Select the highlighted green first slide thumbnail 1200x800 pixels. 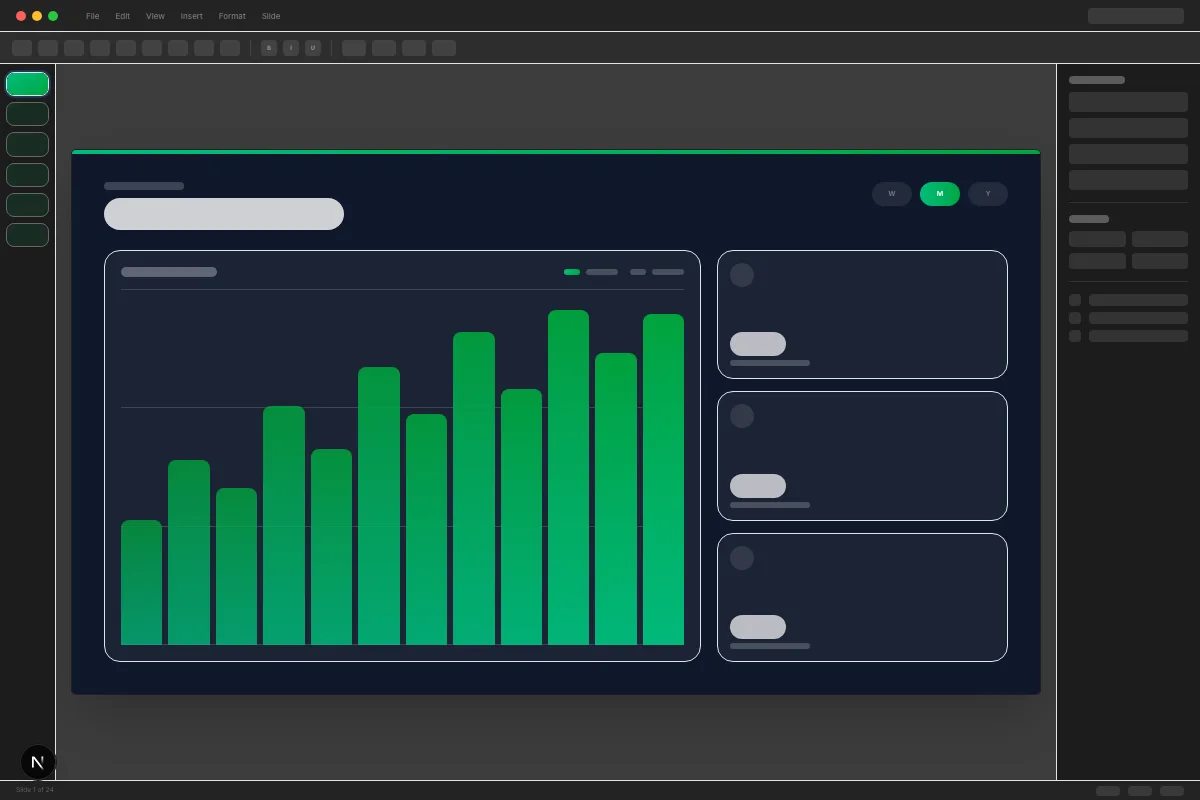point(27,84)
